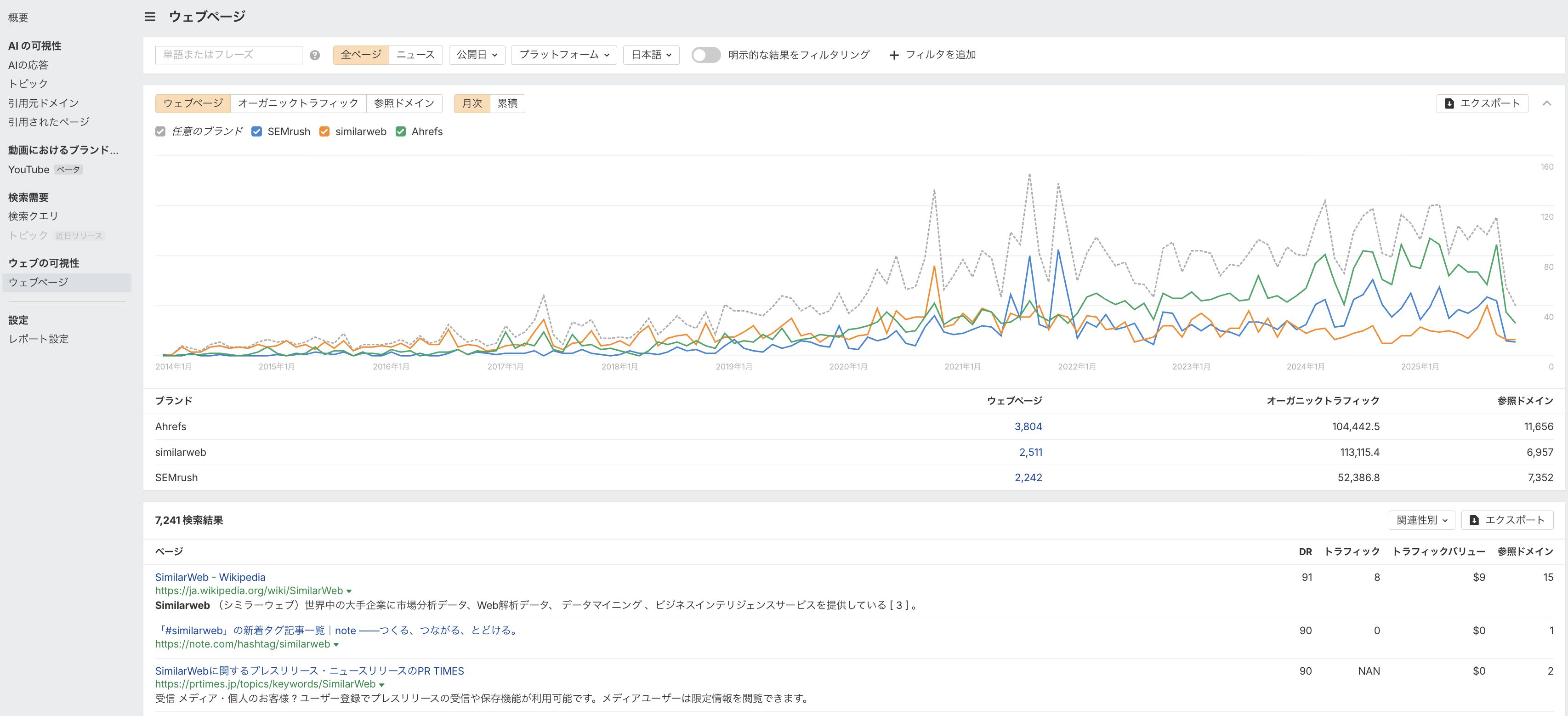Open the platform (プラットフォーム) dropdown
Image resolution: width=1568 pixels, height=716 pixels.
pos(564,55)
